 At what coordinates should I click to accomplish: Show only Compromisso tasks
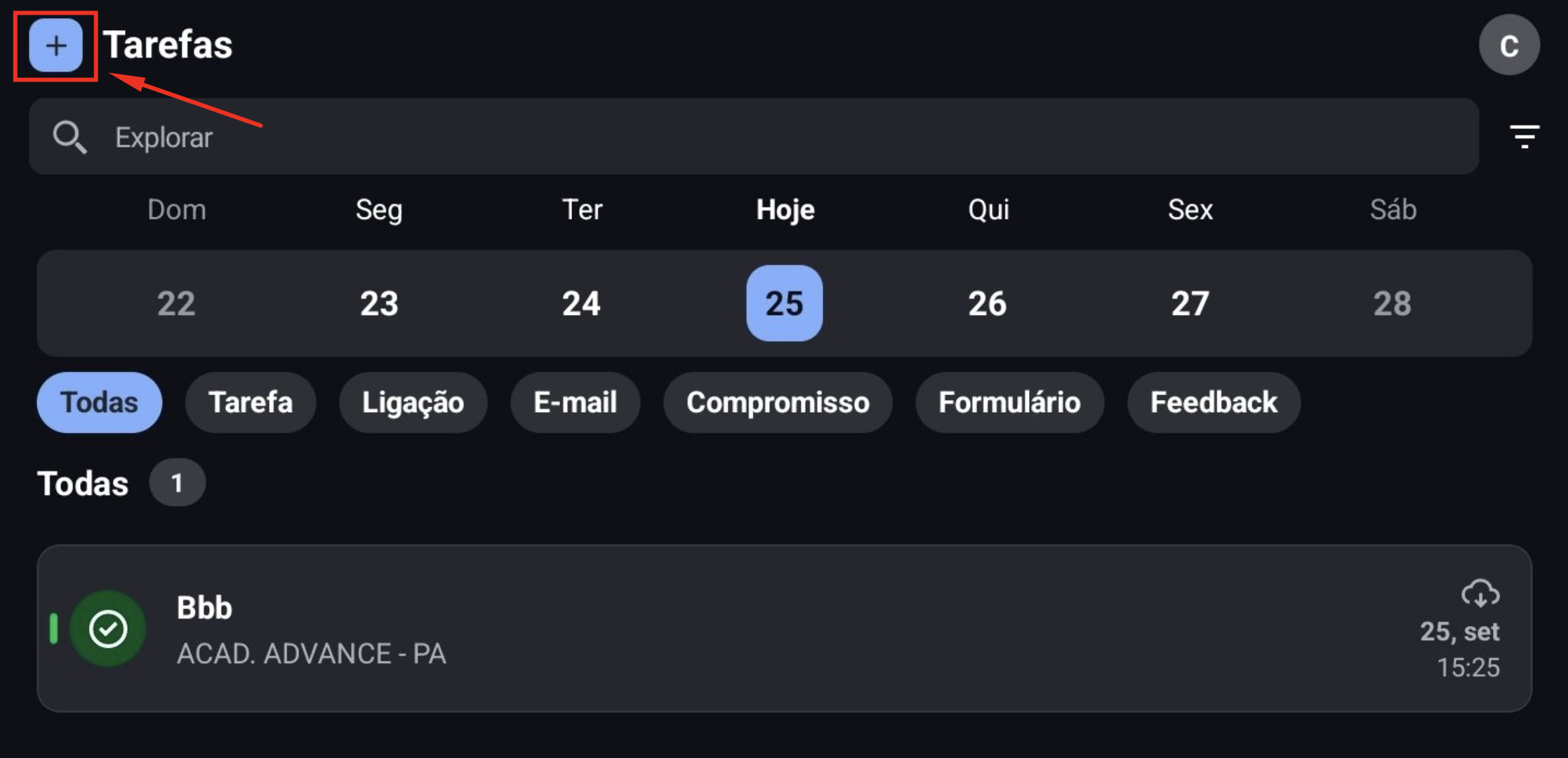(x=778, y=402)
